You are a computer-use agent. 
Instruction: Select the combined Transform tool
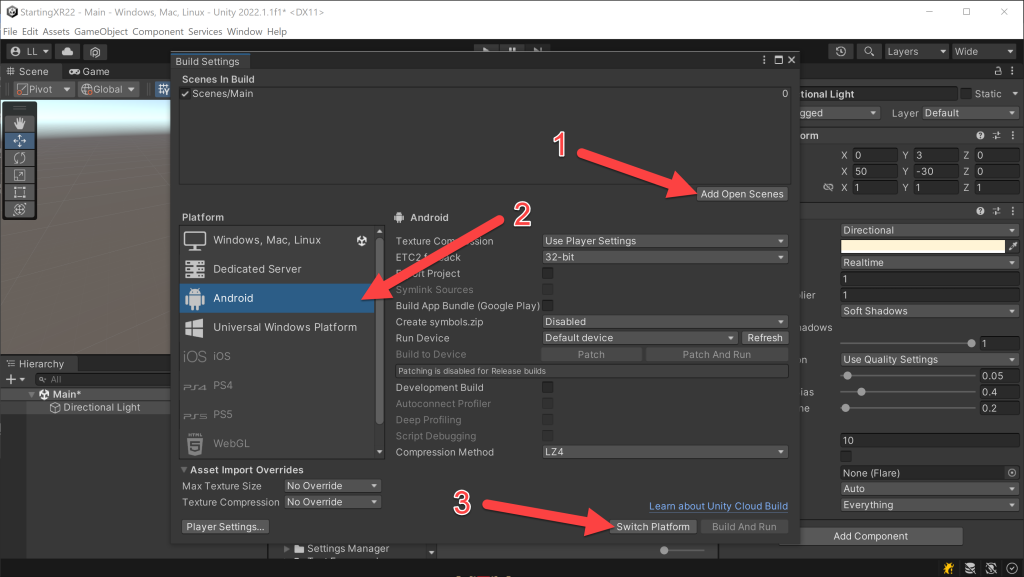tap(20, 210)
